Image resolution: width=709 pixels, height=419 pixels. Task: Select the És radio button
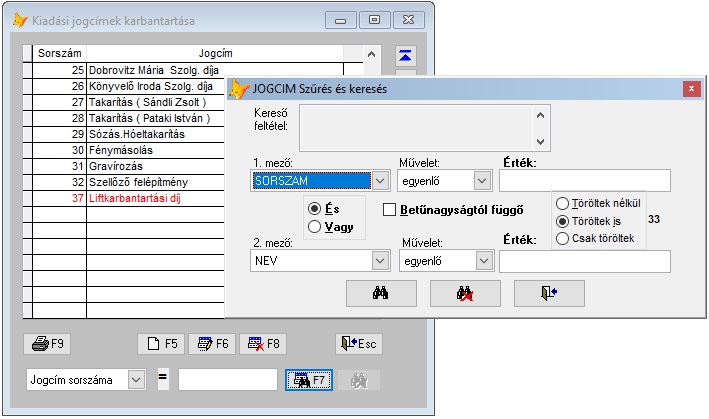click(x=314, y=209)
